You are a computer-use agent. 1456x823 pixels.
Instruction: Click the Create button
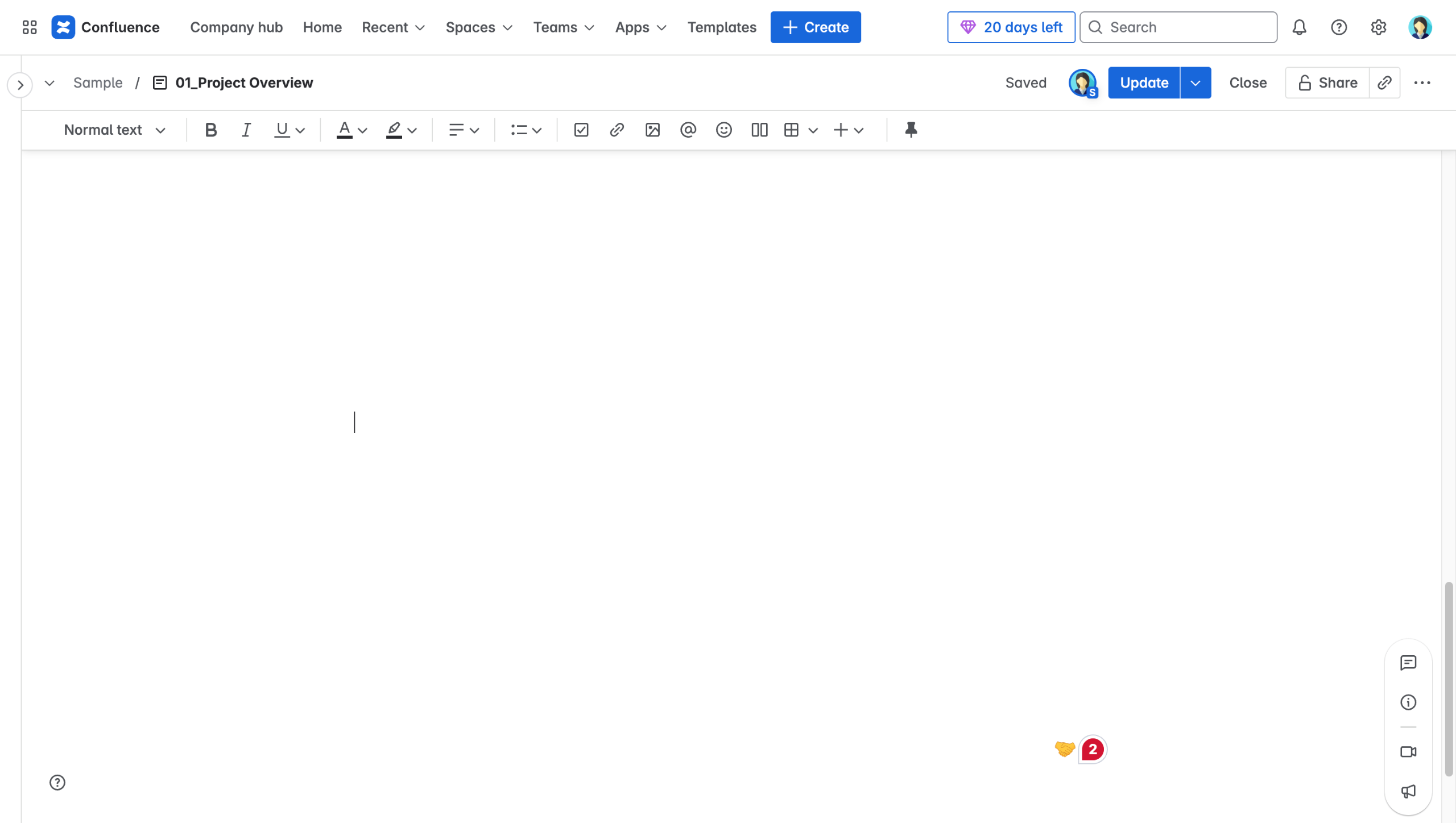816,27
